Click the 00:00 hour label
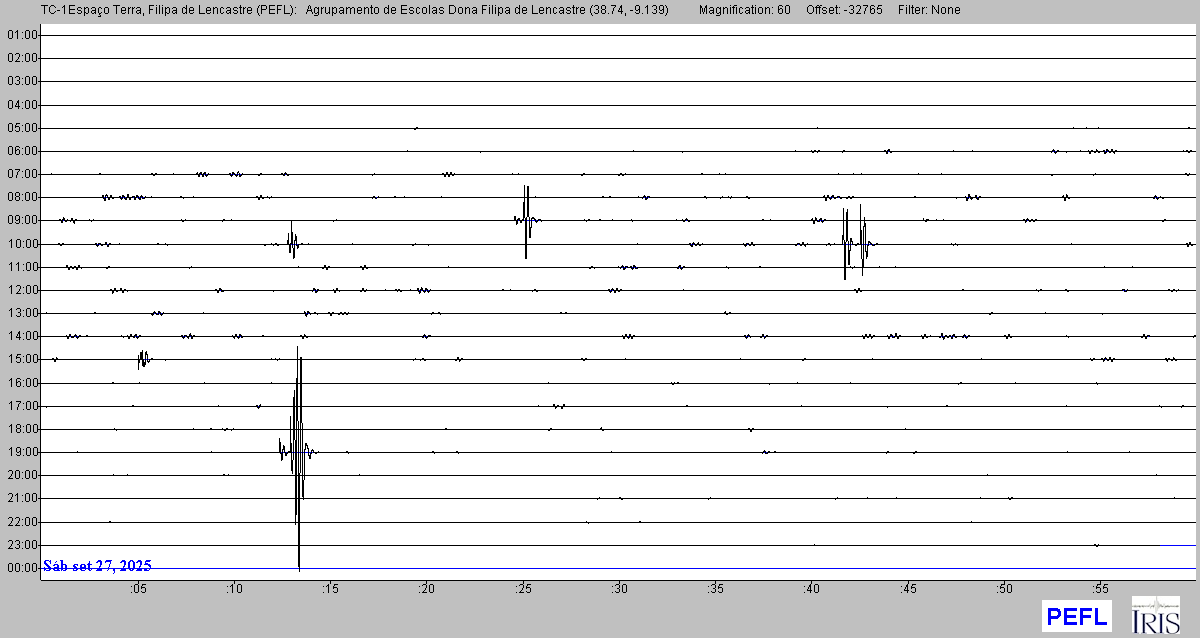The height and width of the screenshot is (638, 1200). click(x=22, y=568)
